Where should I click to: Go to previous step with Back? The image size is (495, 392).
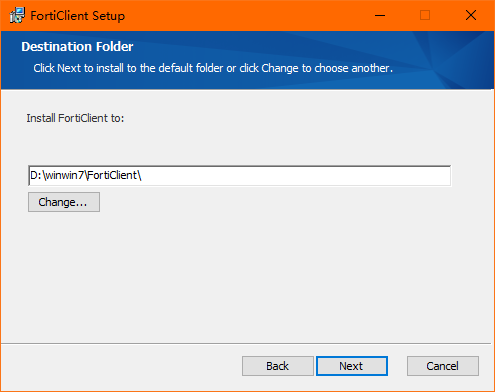click(278, 366)
